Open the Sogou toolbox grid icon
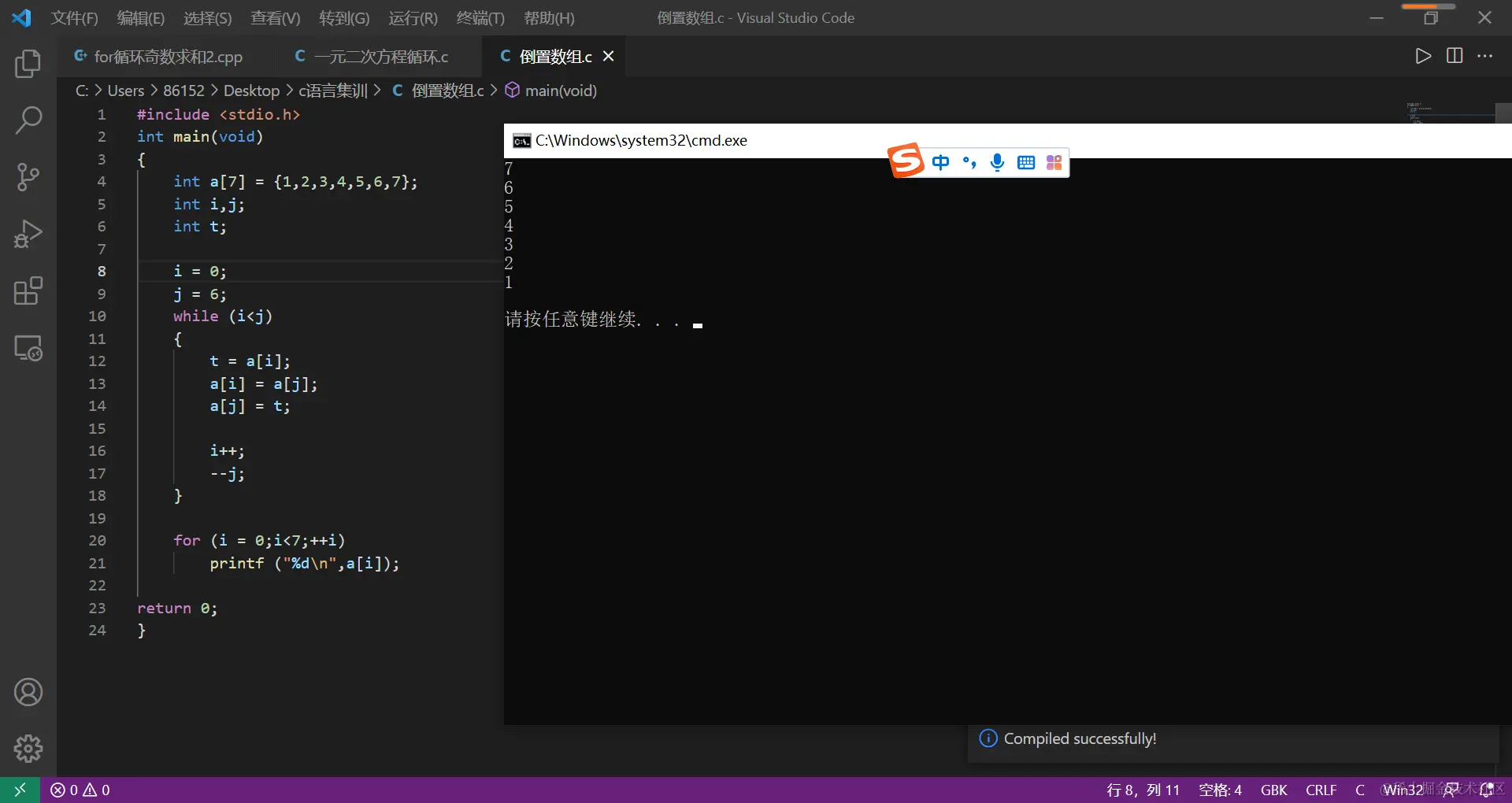Image resolution: width=1512 pixels, height=803 pixels. (x=1054, y=162)
